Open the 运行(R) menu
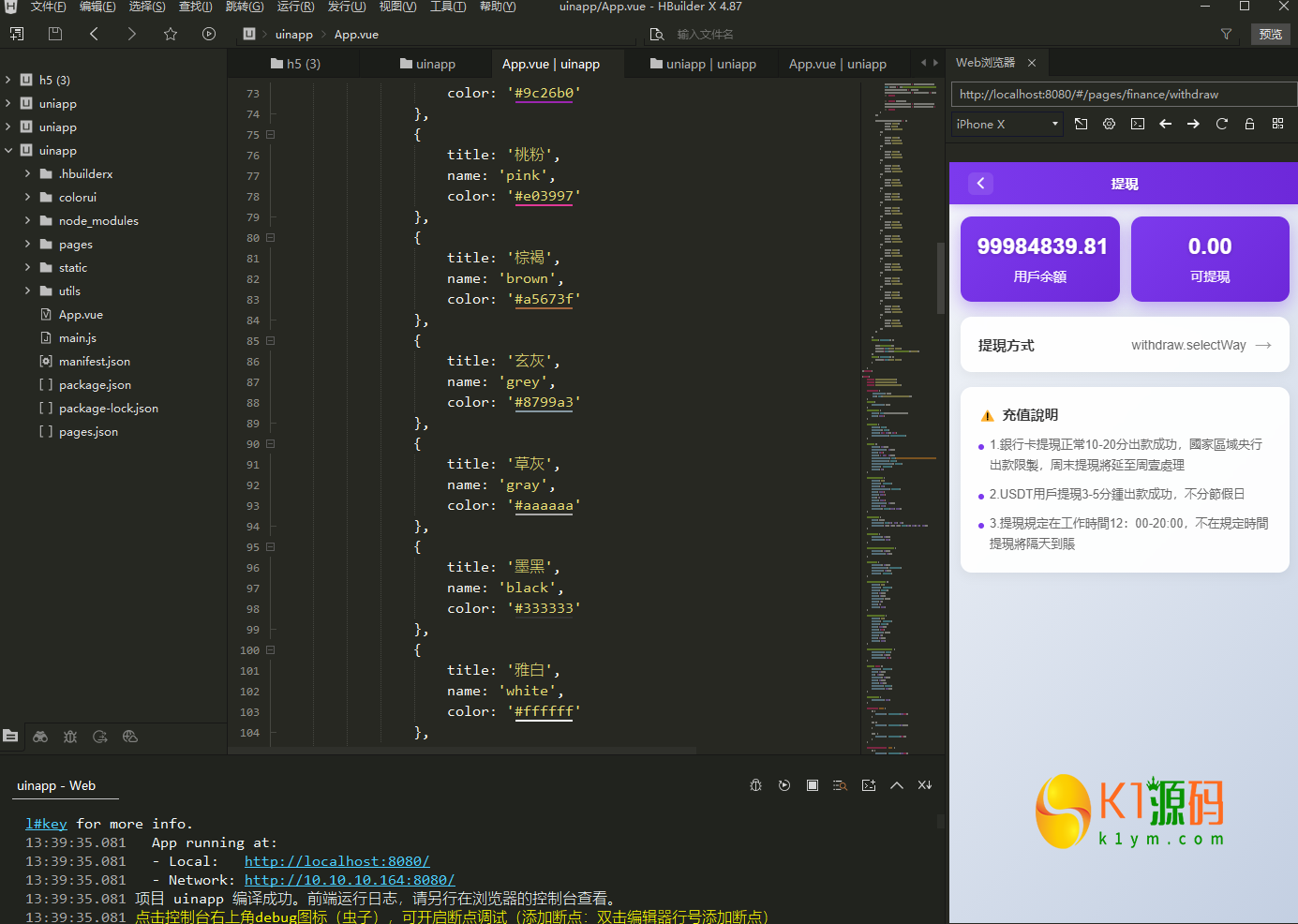Screen dimensions: 1298x924 [x=295, y=7]
